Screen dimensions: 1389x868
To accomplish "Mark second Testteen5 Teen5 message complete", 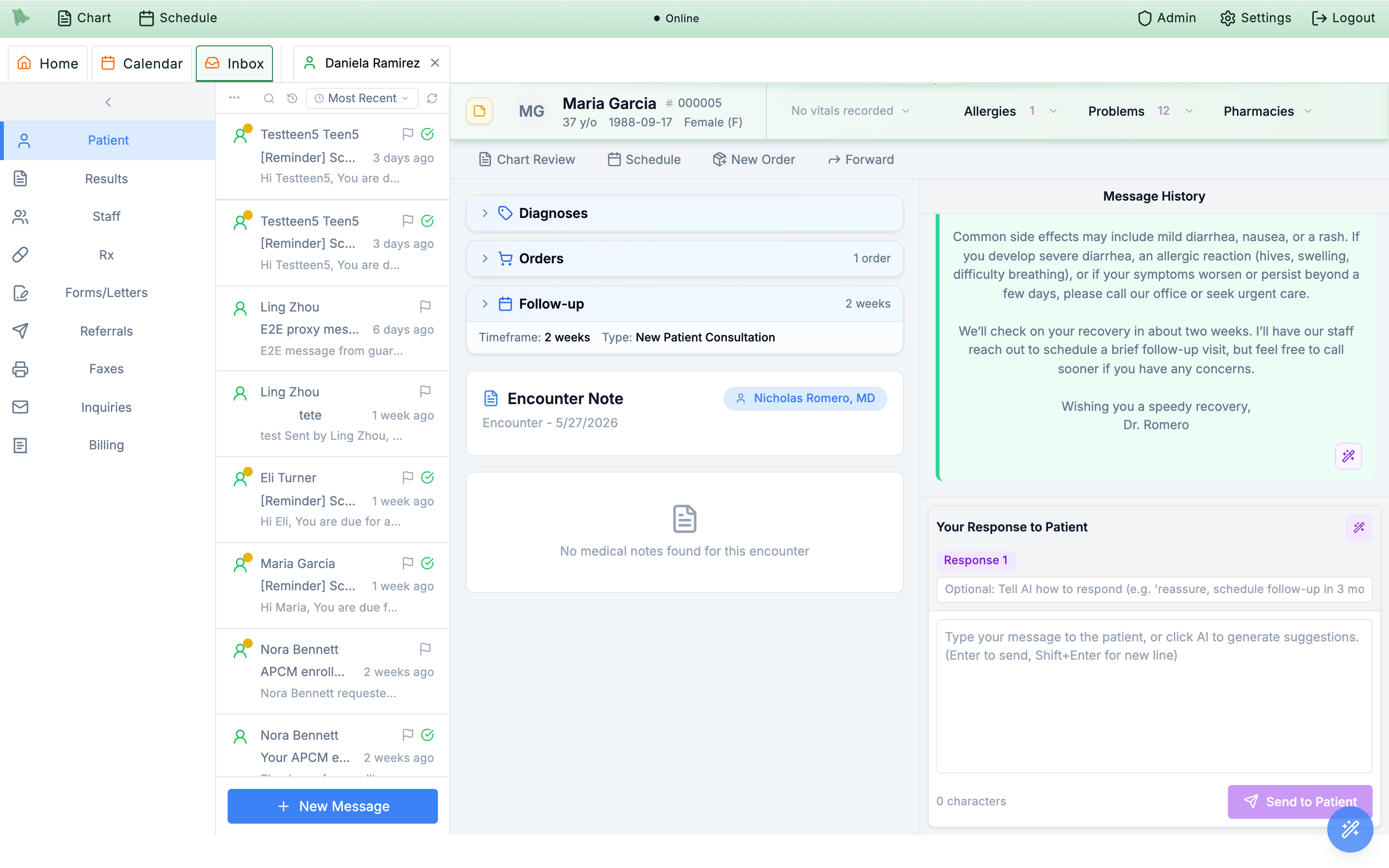I will click(x=428, y=220).
